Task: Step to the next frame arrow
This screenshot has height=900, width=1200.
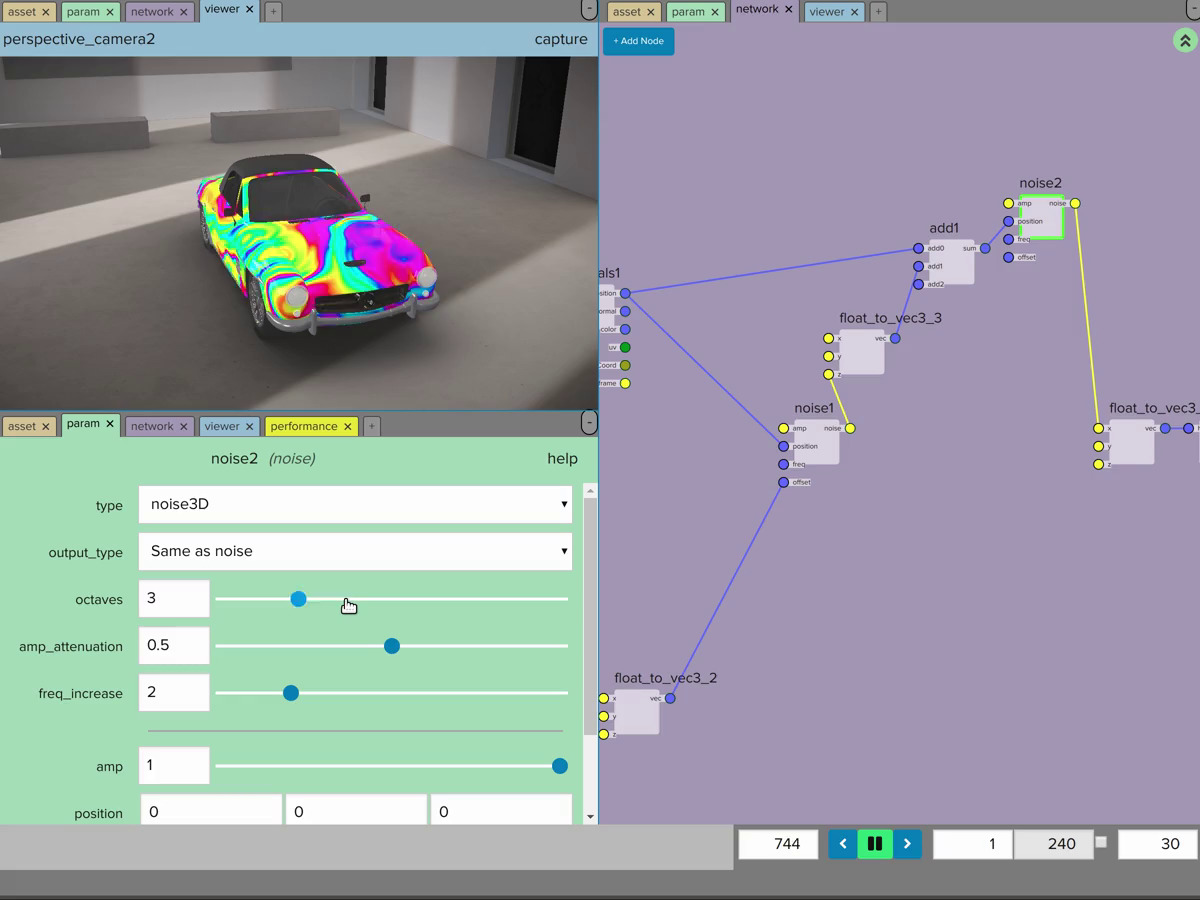Action: pyautogui.click(x=907, y=844)
